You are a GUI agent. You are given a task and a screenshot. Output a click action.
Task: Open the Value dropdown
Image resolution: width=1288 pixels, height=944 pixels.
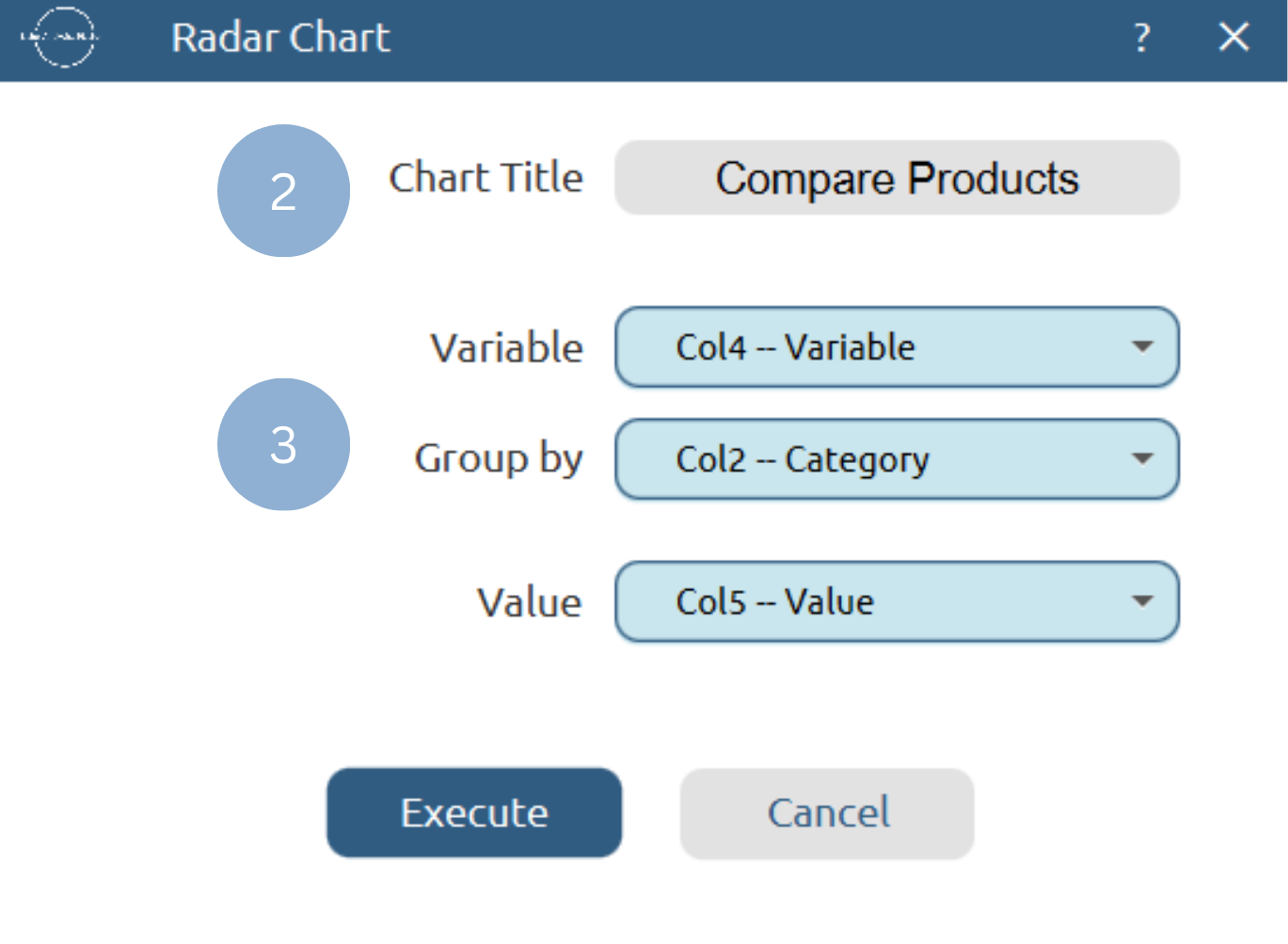[896, 601]
